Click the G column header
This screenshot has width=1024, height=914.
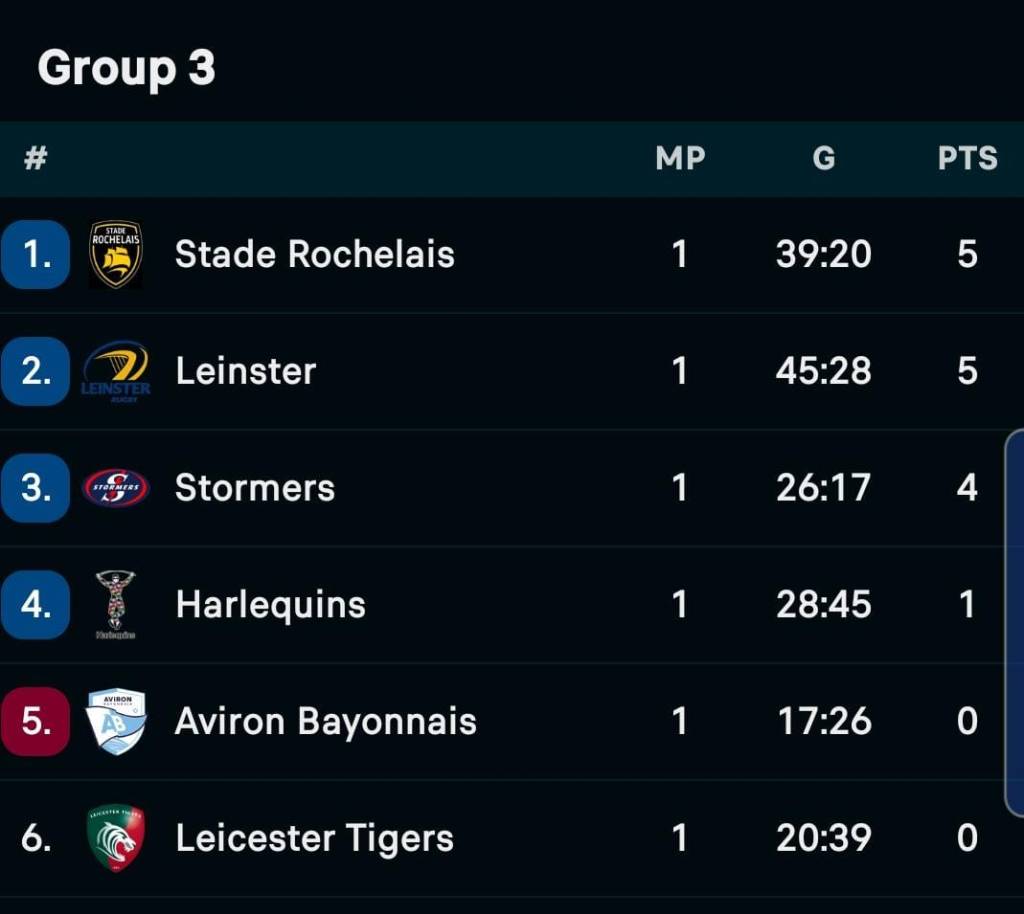[823, 158]
